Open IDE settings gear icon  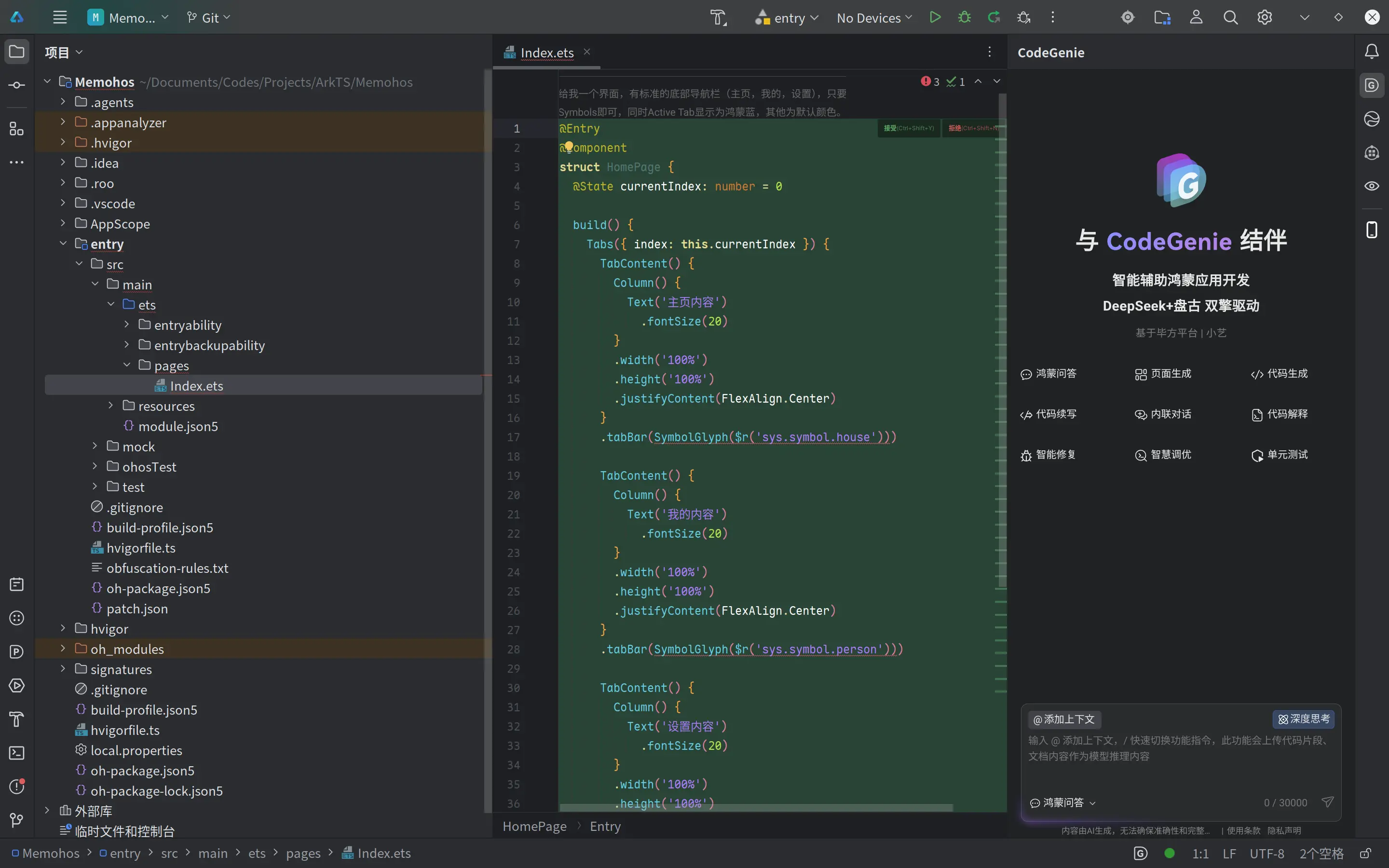click(x=1265, y=17)
